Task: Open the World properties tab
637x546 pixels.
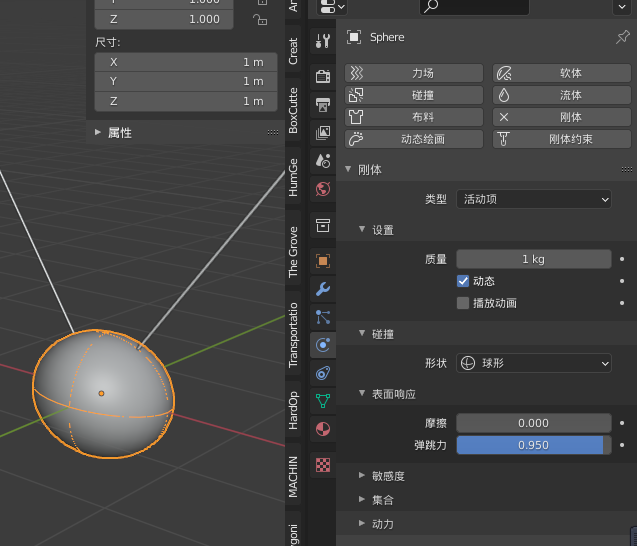Action: tap(323, 189)
